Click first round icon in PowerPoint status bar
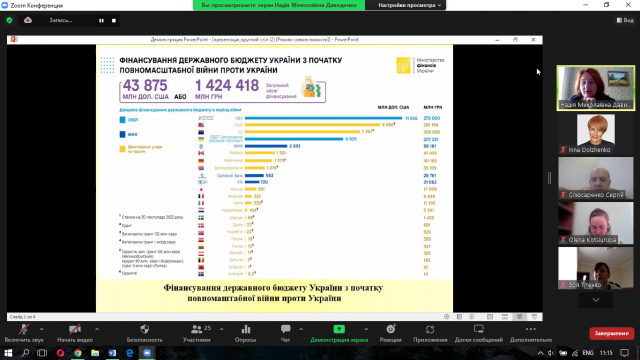This screenshot has width=640, height=360. tap(447, 317)
